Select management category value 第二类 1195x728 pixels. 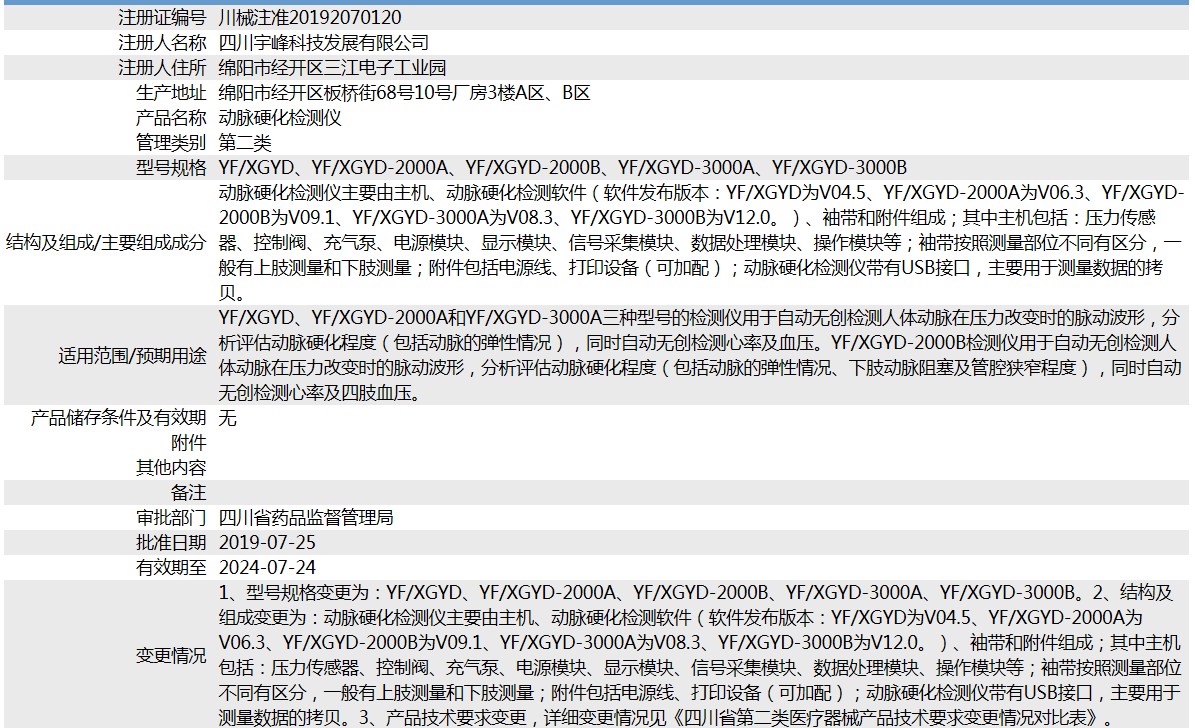point(245,143)
